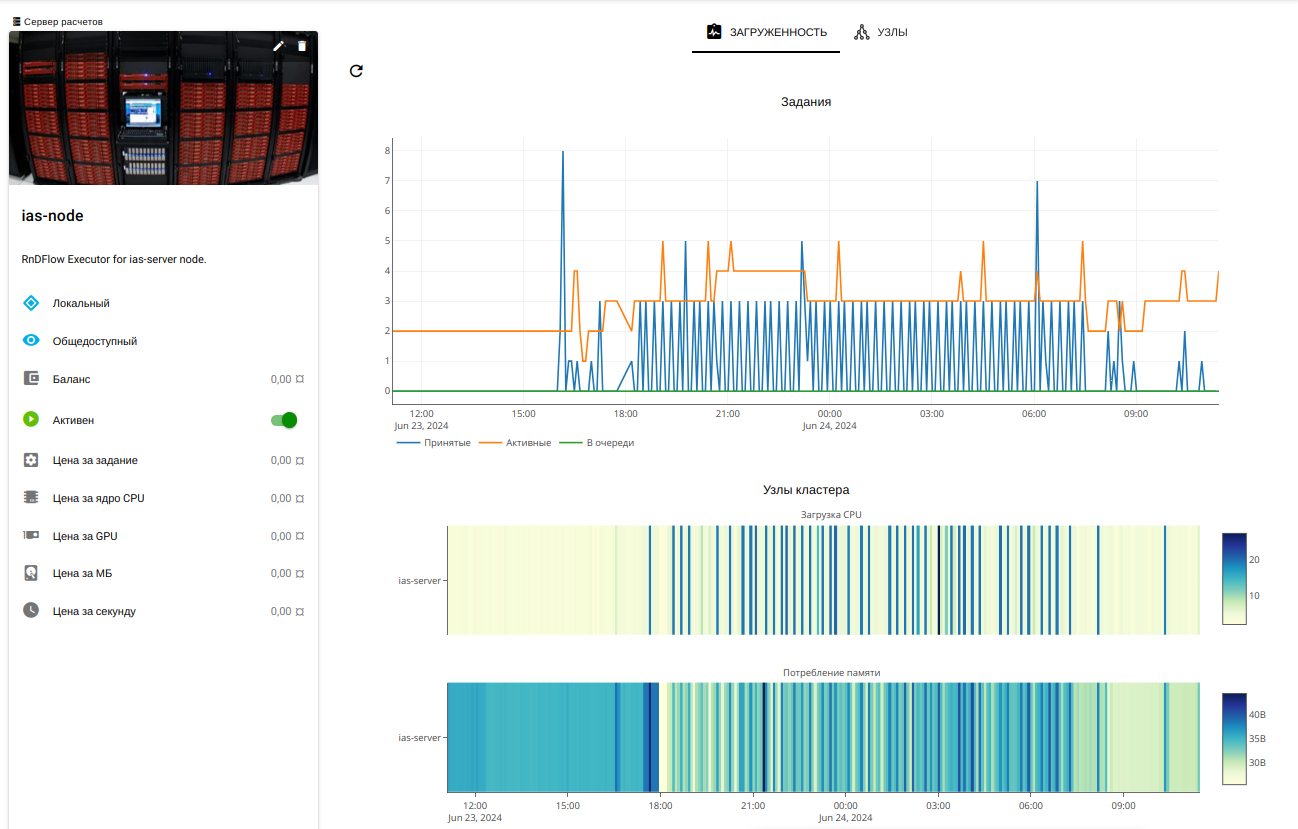
Task: Click the pencil edit icon on server image
Action: [279, 46]
